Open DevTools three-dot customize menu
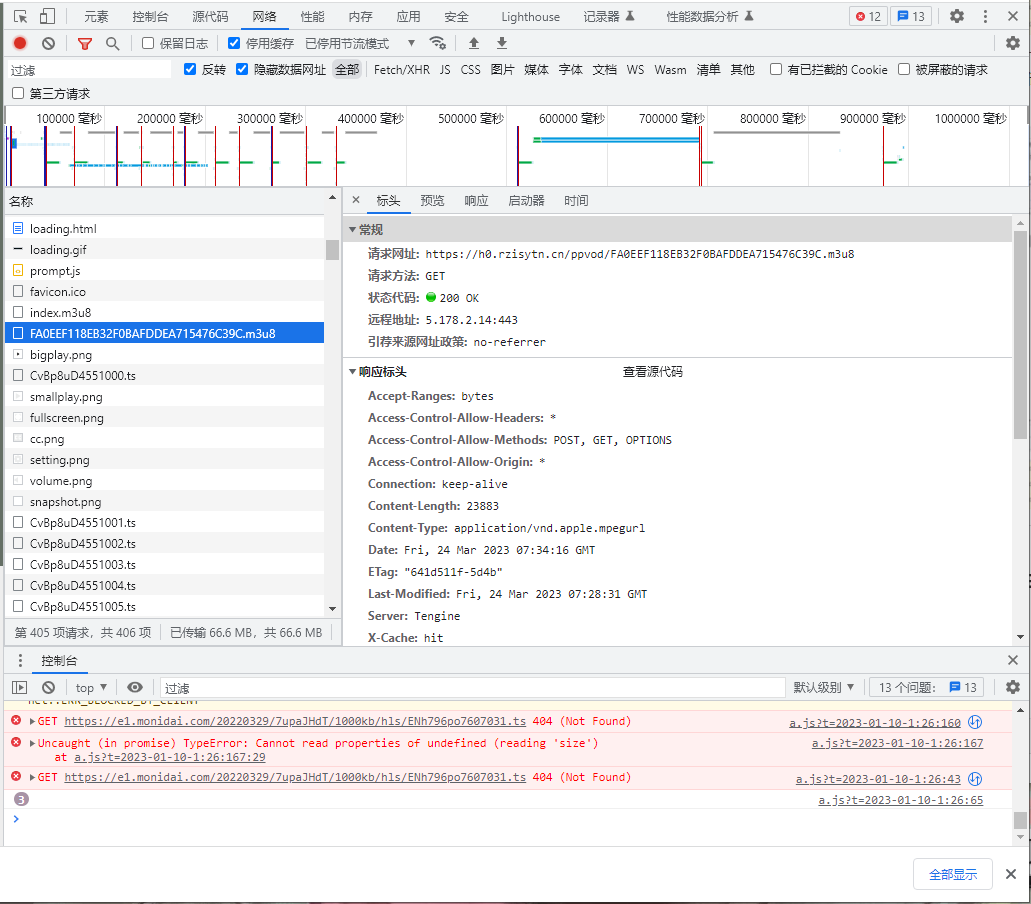Screen dimensions: 1031x904 [x=985, y=16]
